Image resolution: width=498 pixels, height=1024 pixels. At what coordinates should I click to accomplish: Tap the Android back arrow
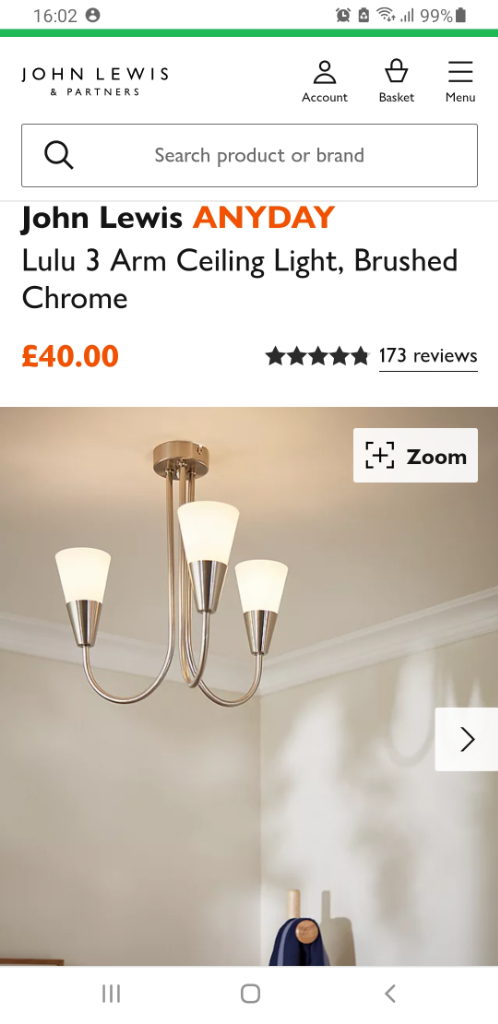[x=390, y=994]
